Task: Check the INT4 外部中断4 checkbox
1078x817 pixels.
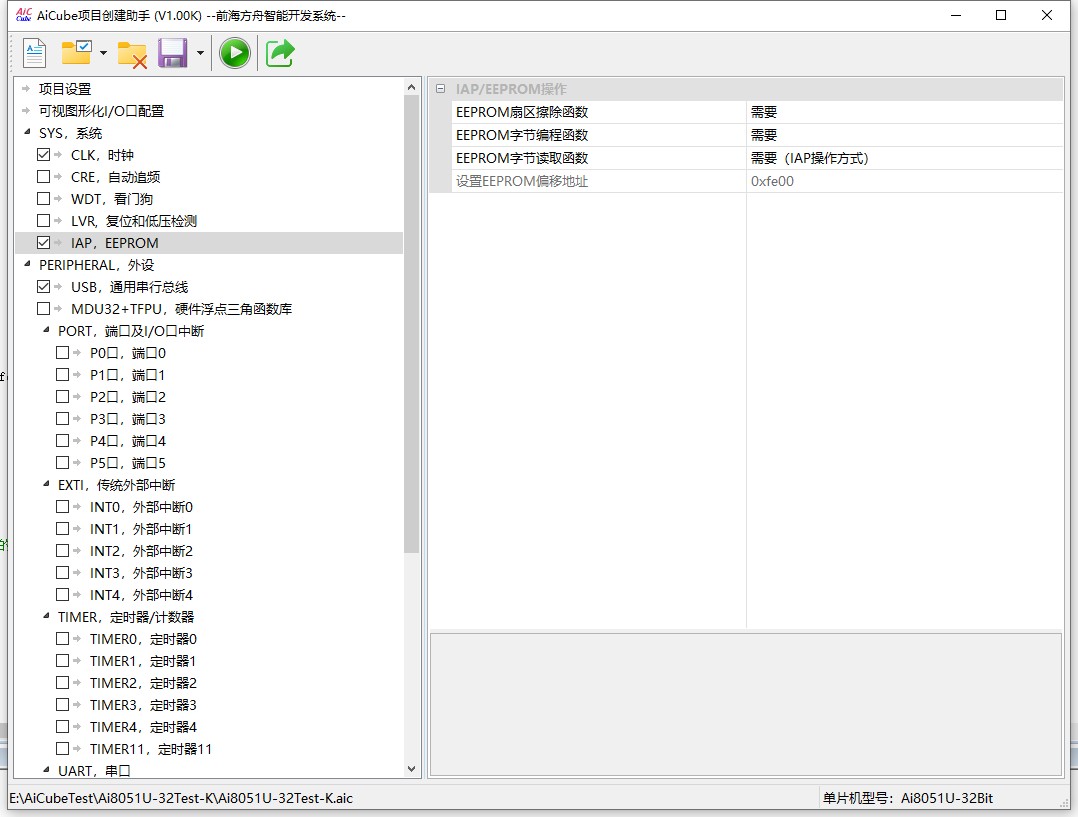Action: [63, 595]
